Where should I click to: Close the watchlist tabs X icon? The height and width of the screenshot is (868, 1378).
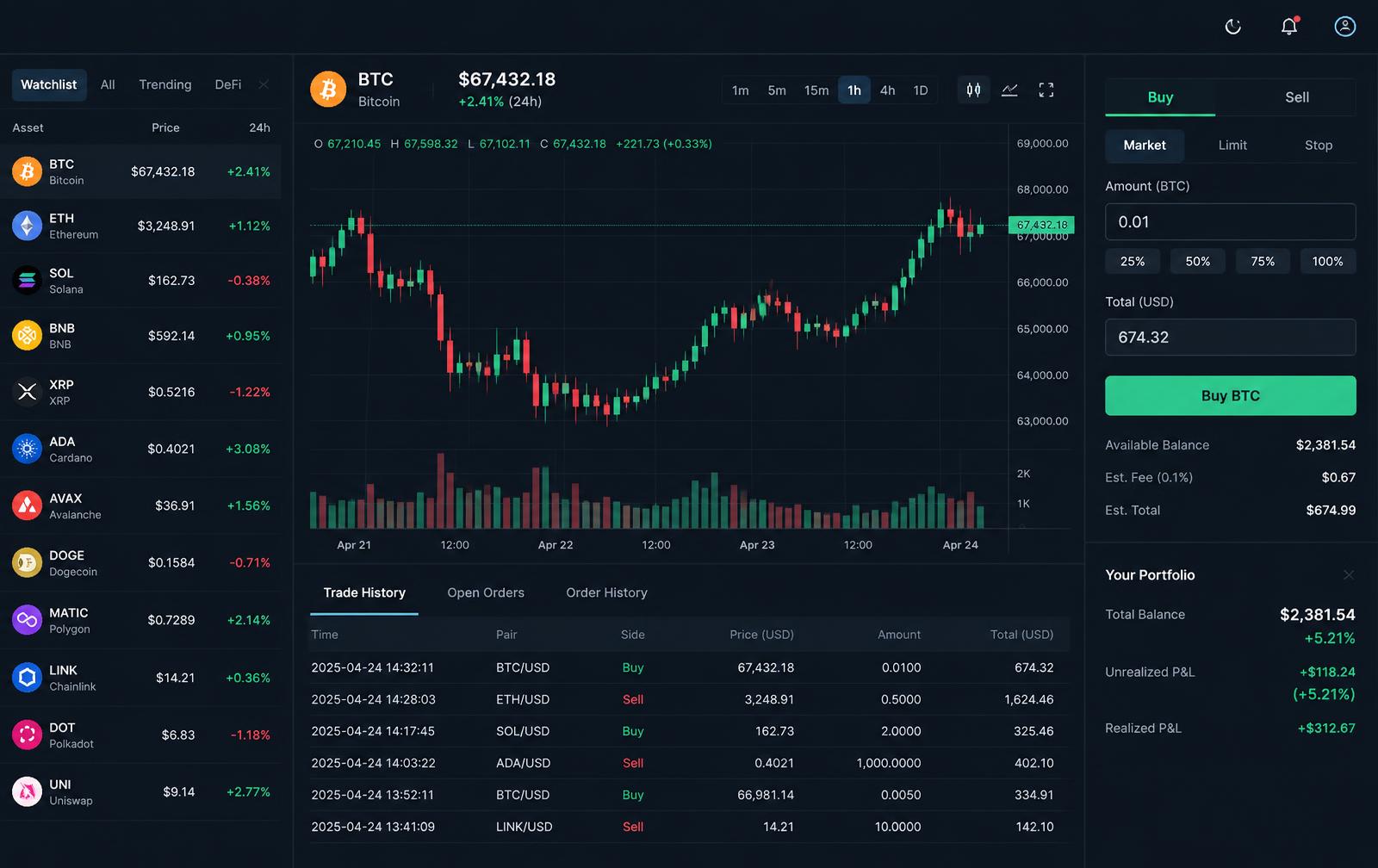click(264, 84)
